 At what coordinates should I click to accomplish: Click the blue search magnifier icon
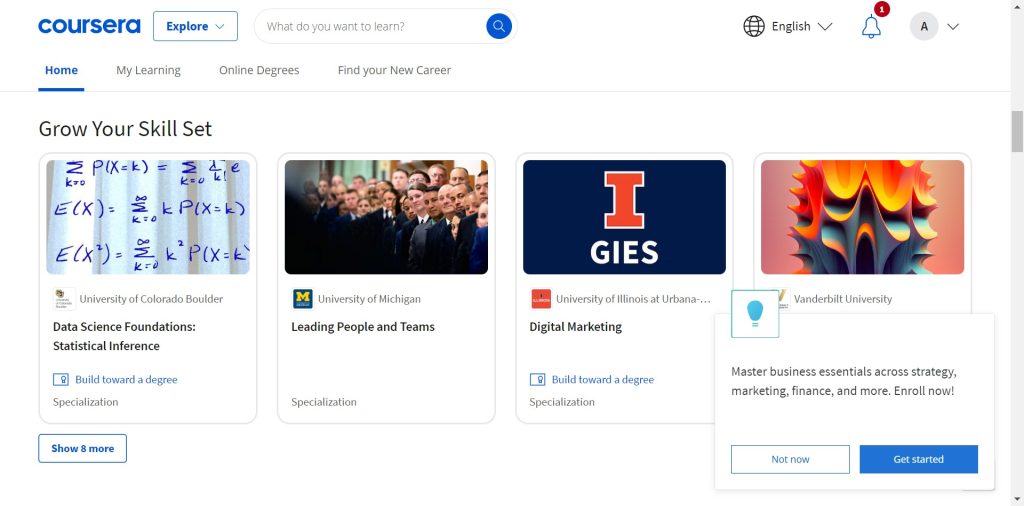[499, 26]
